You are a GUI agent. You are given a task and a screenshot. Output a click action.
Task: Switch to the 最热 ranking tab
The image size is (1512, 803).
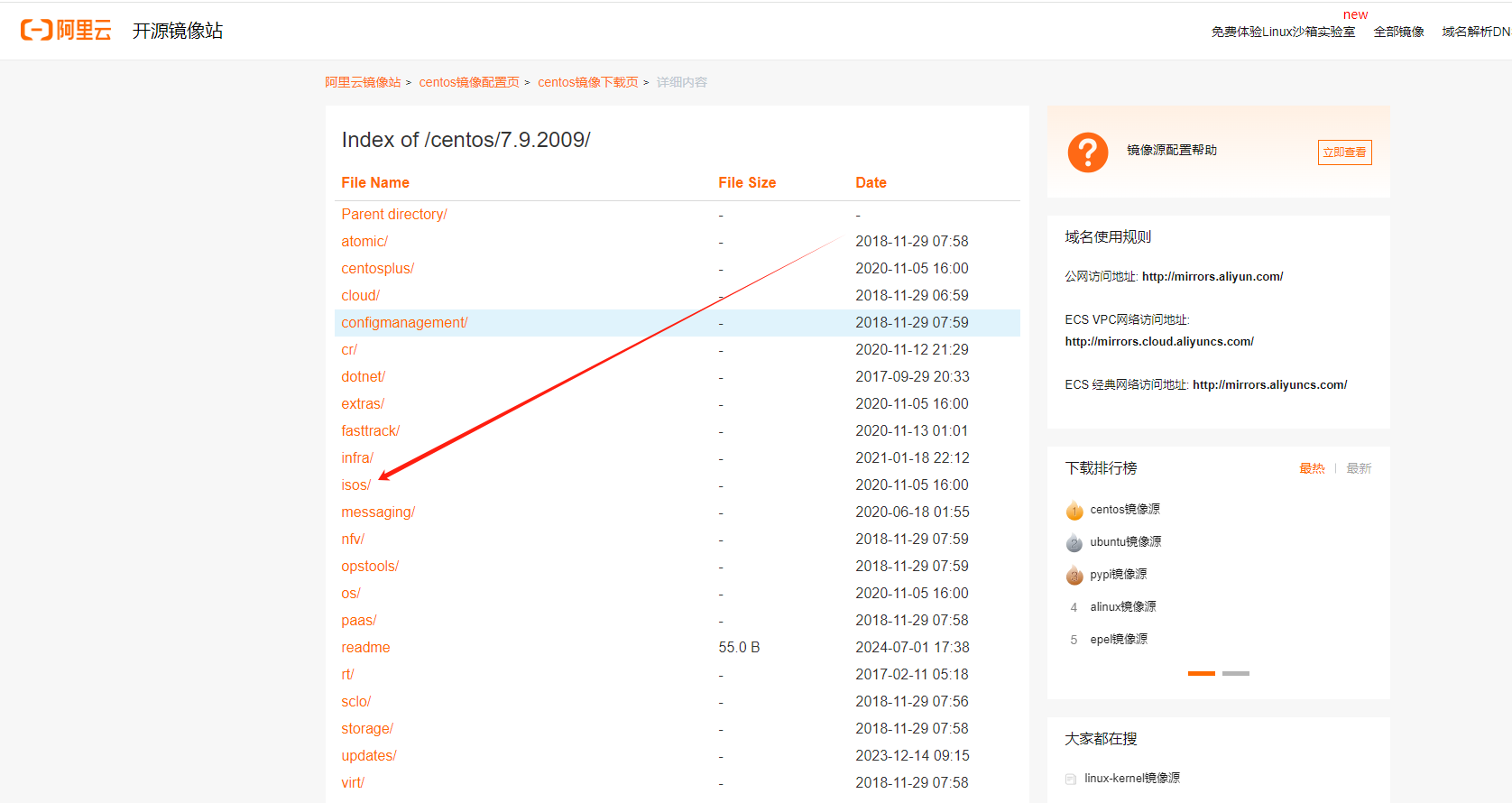1312,468
